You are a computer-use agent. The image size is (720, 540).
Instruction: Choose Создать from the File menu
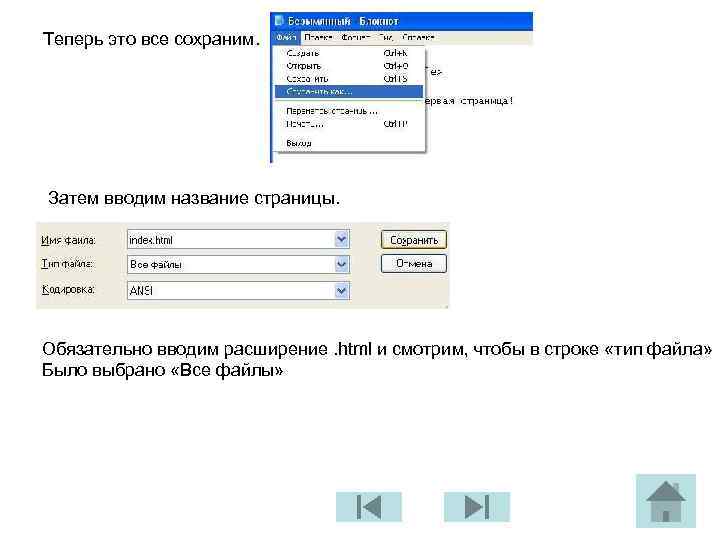tap(349, 53)
